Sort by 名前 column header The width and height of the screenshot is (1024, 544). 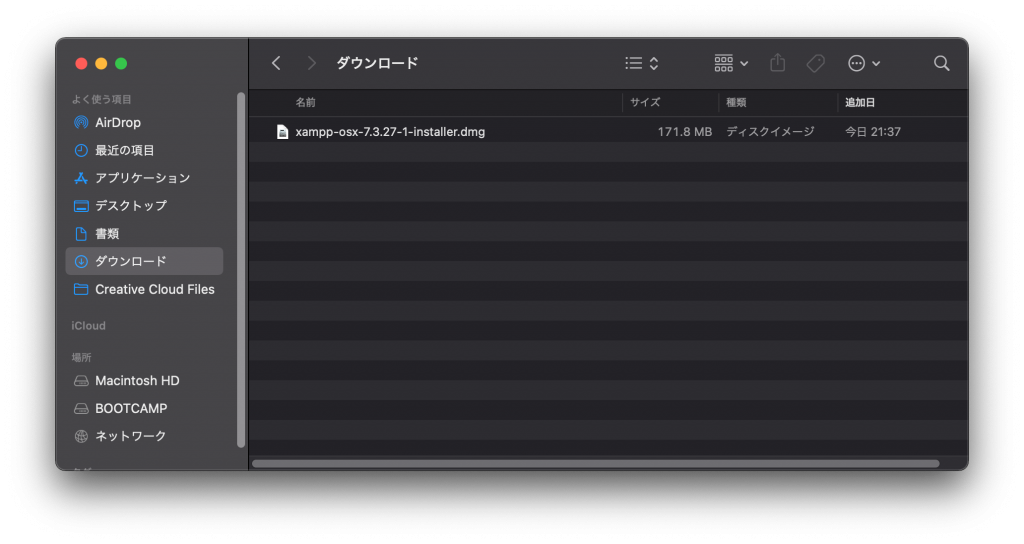pos(306,102)
